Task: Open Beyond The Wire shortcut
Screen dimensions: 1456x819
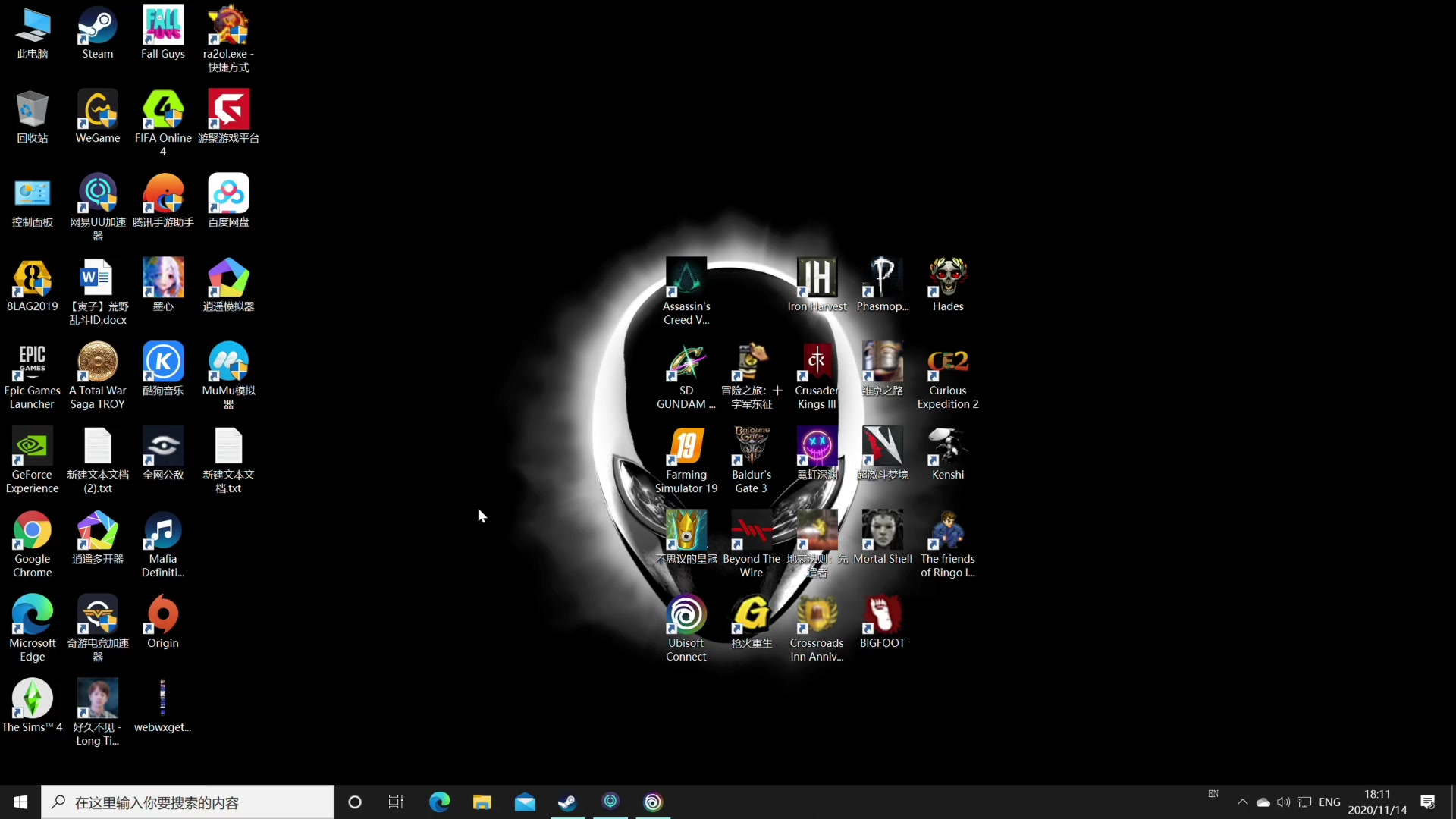Action: click(752, 544)
